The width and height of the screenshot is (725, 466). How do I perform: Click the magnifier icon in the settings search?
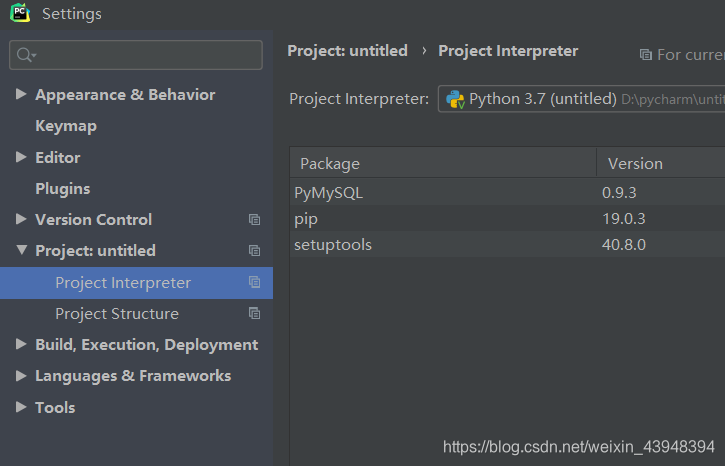(25, 55)
